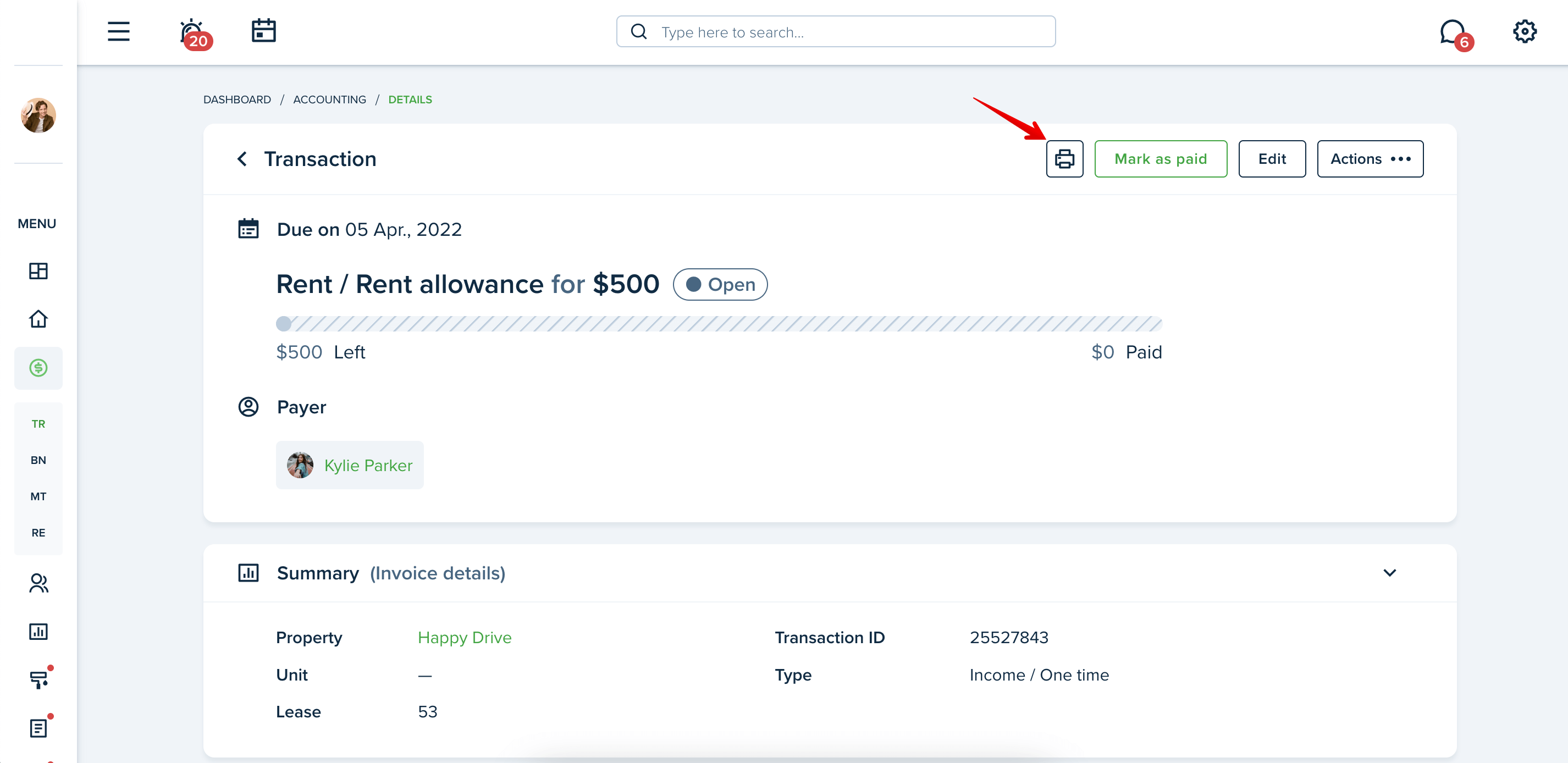Open the settings gear icon

click(1524, 32)
